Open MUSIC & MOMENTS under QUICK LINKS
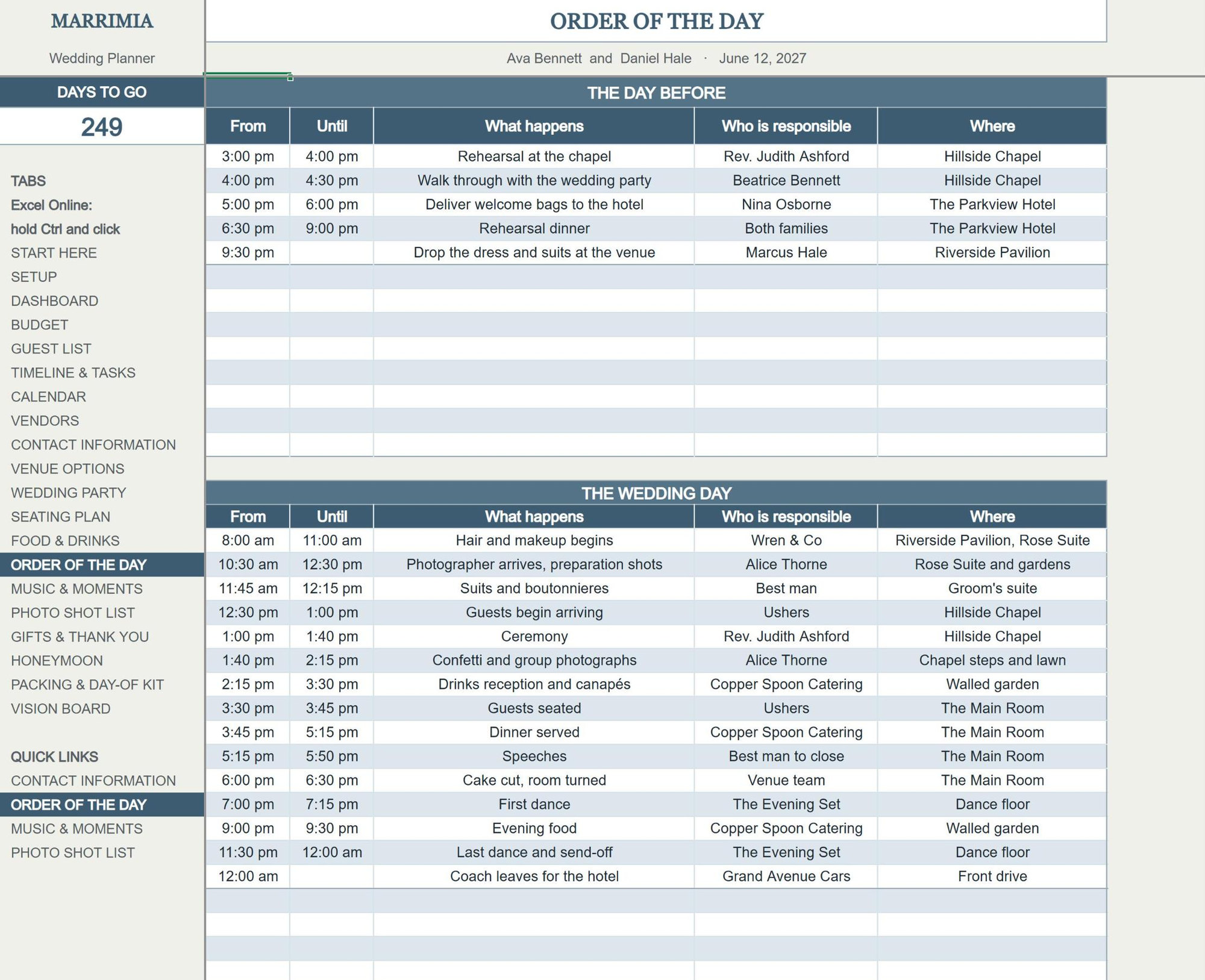Viewport: 1205px width, 980px height. click(77, 829)
